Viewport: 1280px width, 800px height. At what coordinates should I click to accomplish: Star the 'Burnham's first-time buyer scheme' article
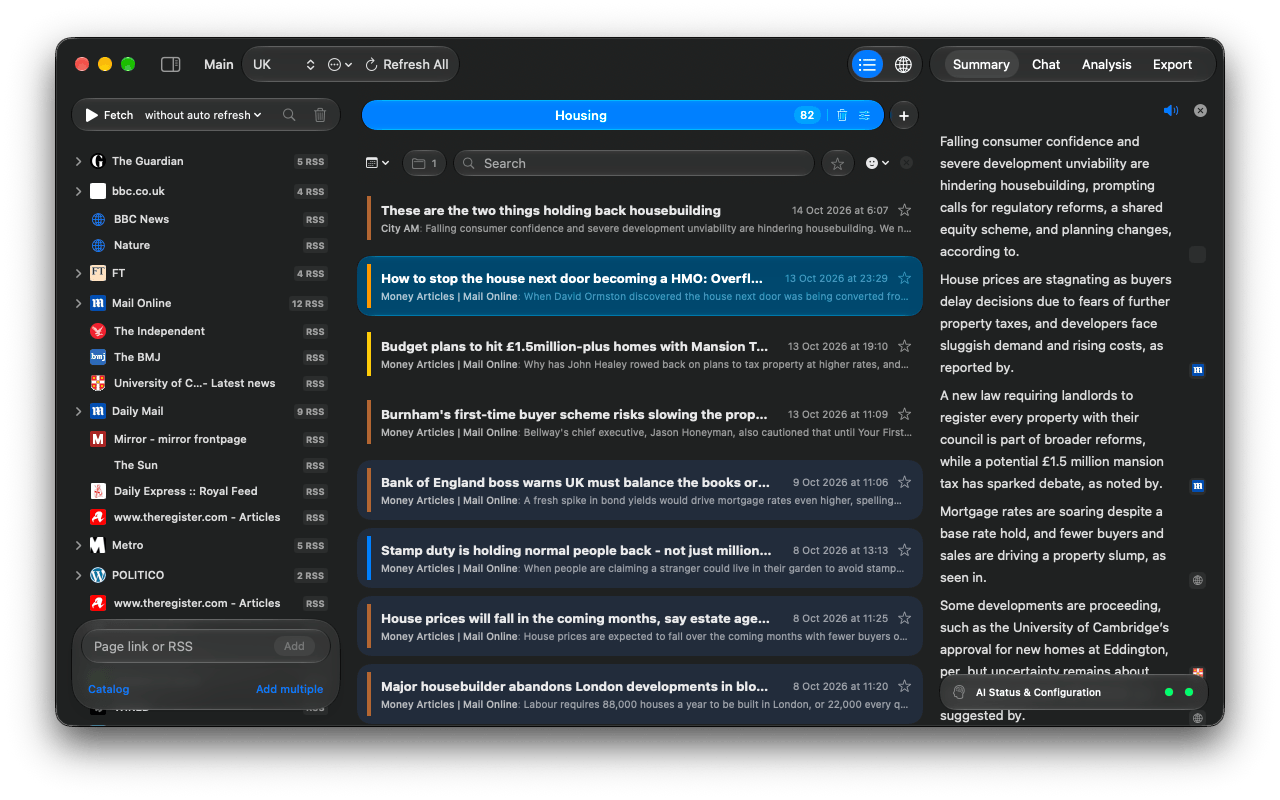pos(904,414)
